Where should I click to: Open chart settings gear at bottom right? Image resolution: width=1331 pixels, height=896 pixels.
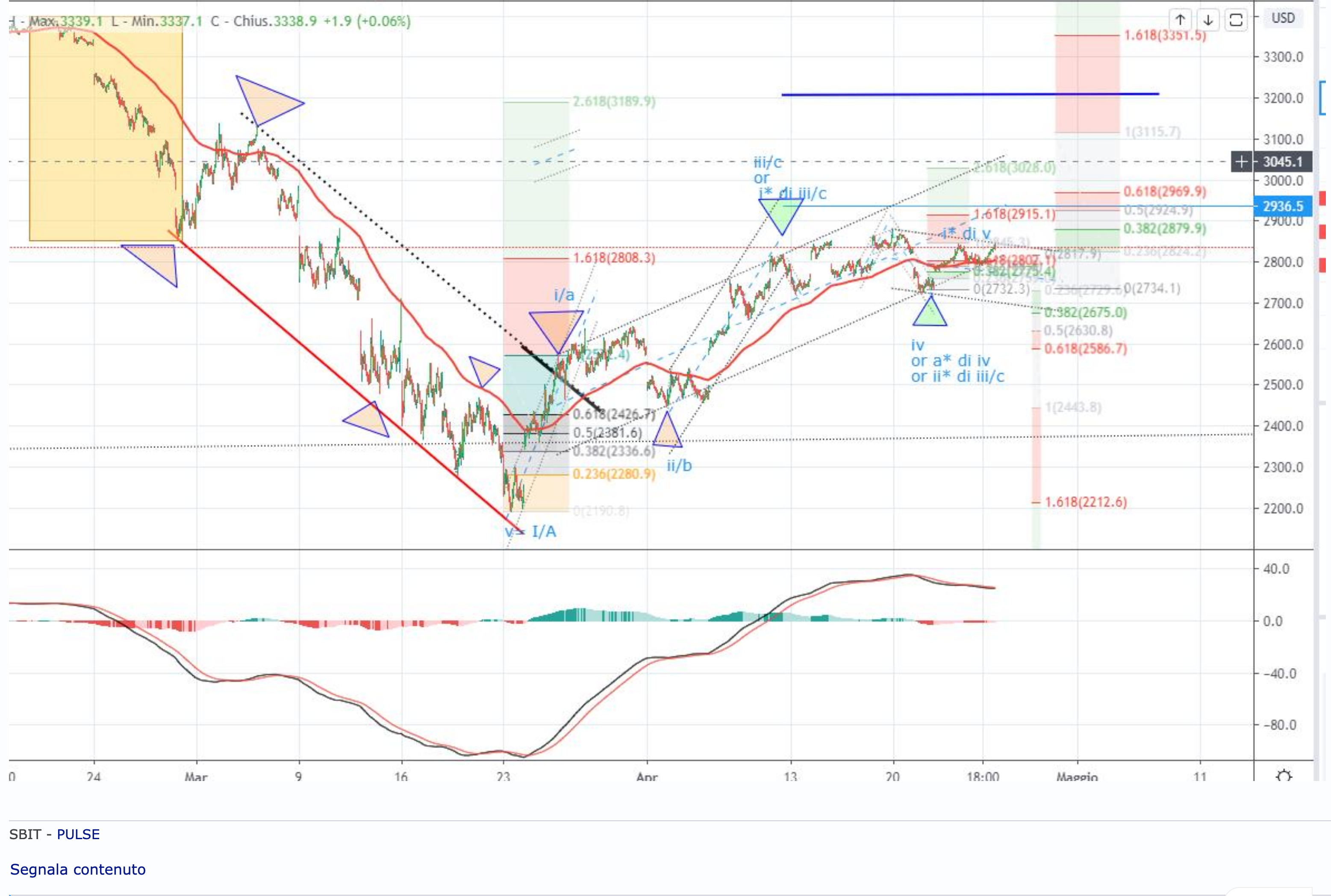click(1284, 775)
